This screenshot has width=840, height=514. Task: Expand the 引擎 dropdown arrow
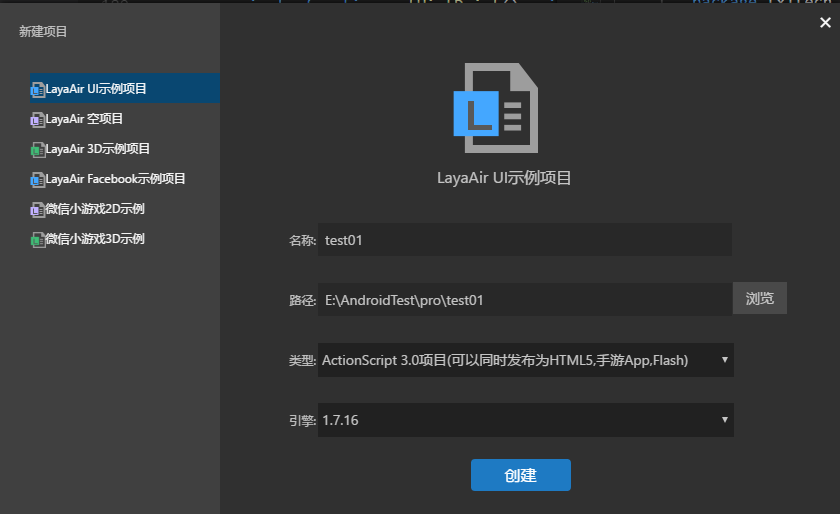724,420
